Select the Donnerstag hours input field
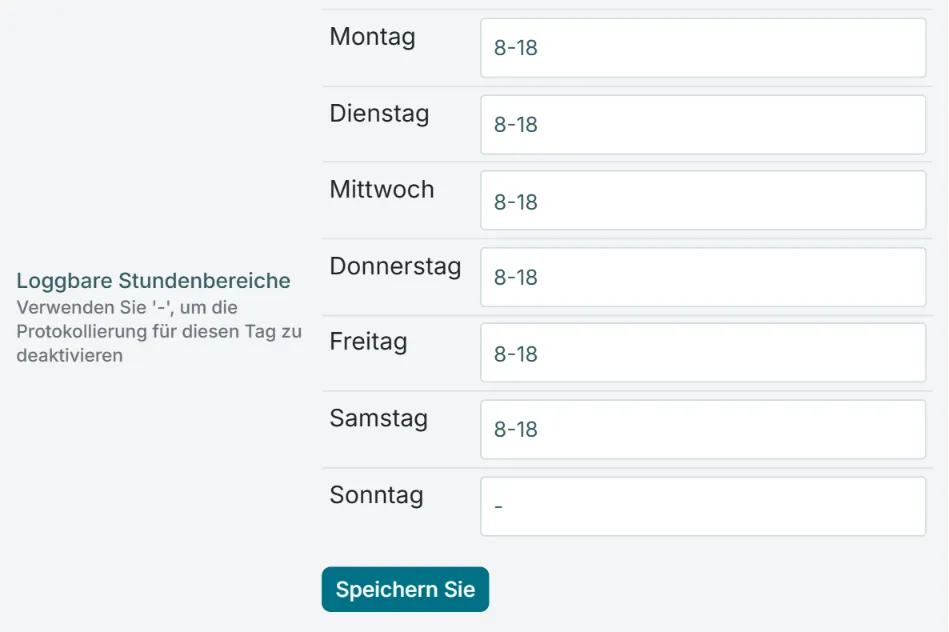Screen dimensions: 949x632 click(703, 277)
